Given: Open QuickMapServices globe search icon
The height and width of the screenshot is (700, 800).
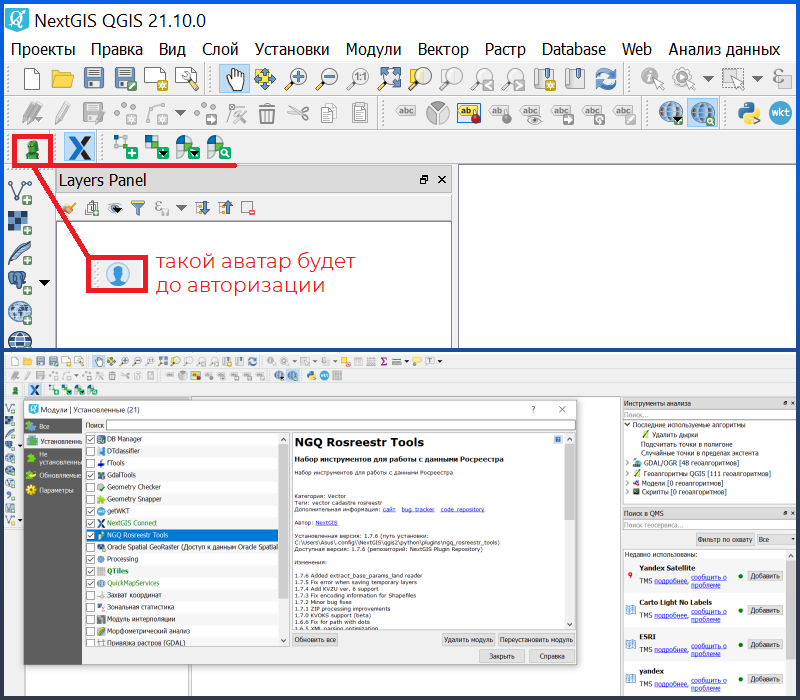Looking at the screenshot, I should pos(703,113).
